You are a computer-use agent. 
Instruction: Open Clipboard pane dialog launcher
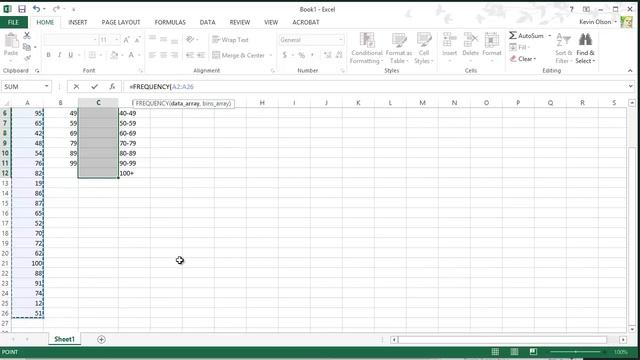37,71
